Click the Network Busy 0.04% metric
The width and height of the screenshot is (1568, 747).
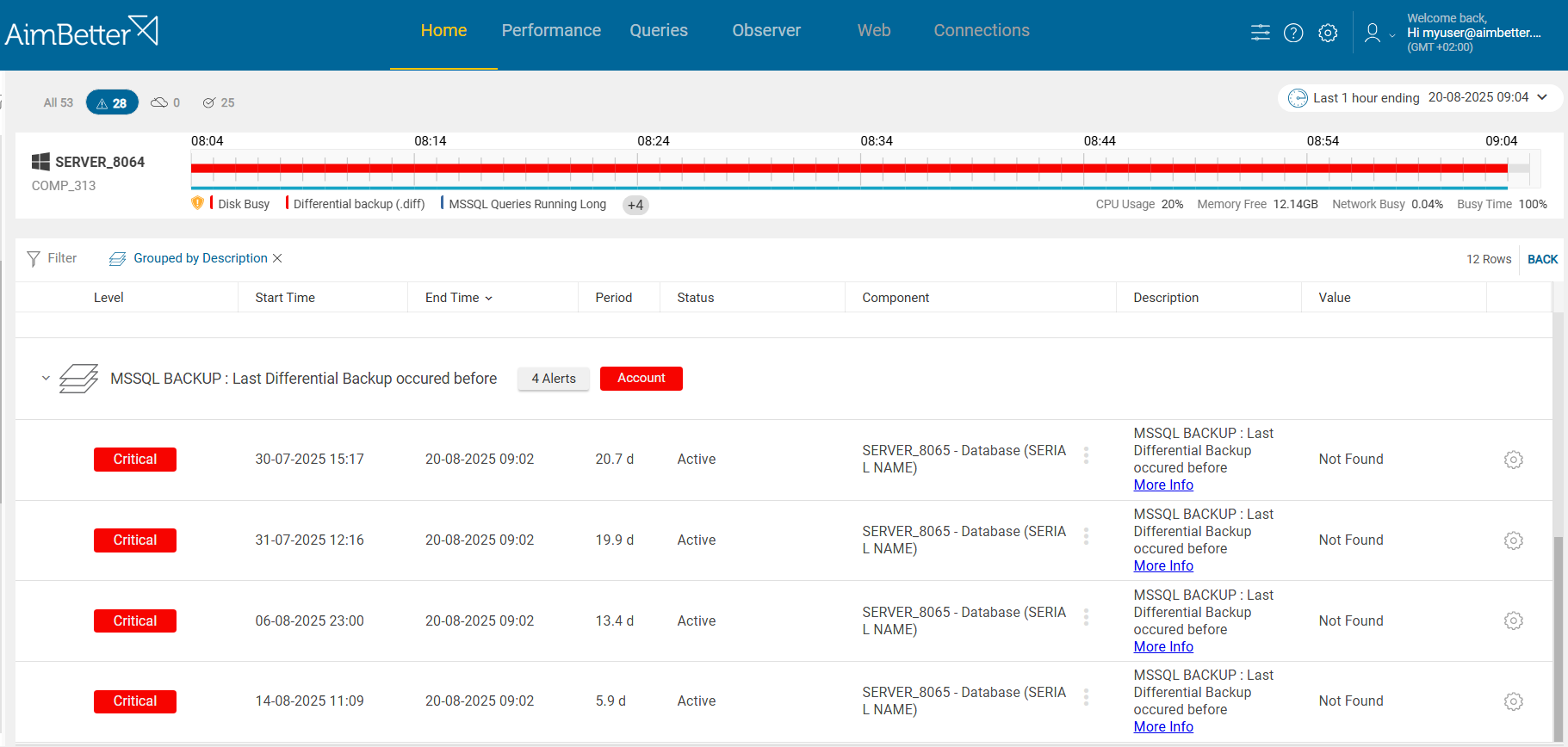click(x=1387, y=204)
